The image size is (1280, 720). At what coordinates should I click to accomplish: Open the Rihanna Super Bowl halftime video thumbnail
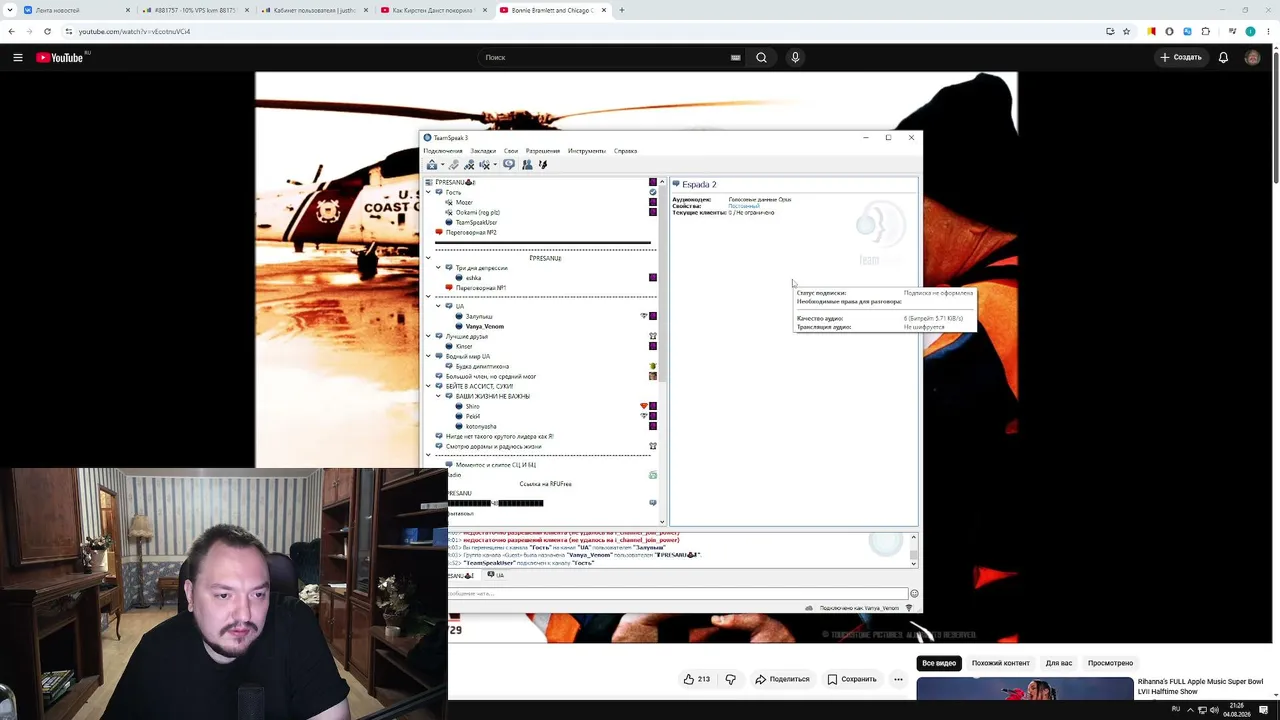click(x=1025, y=689)
